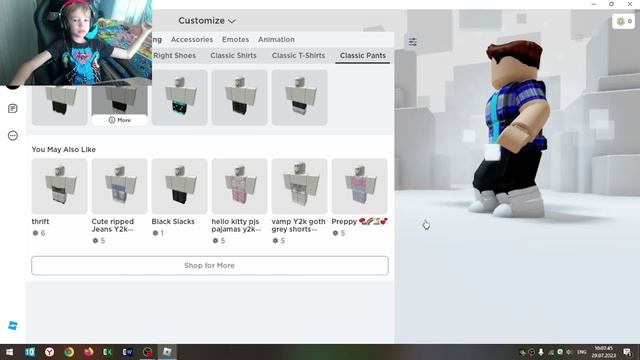
Task: Select the Classic Pants subcategory
Action: click(363, 55)
